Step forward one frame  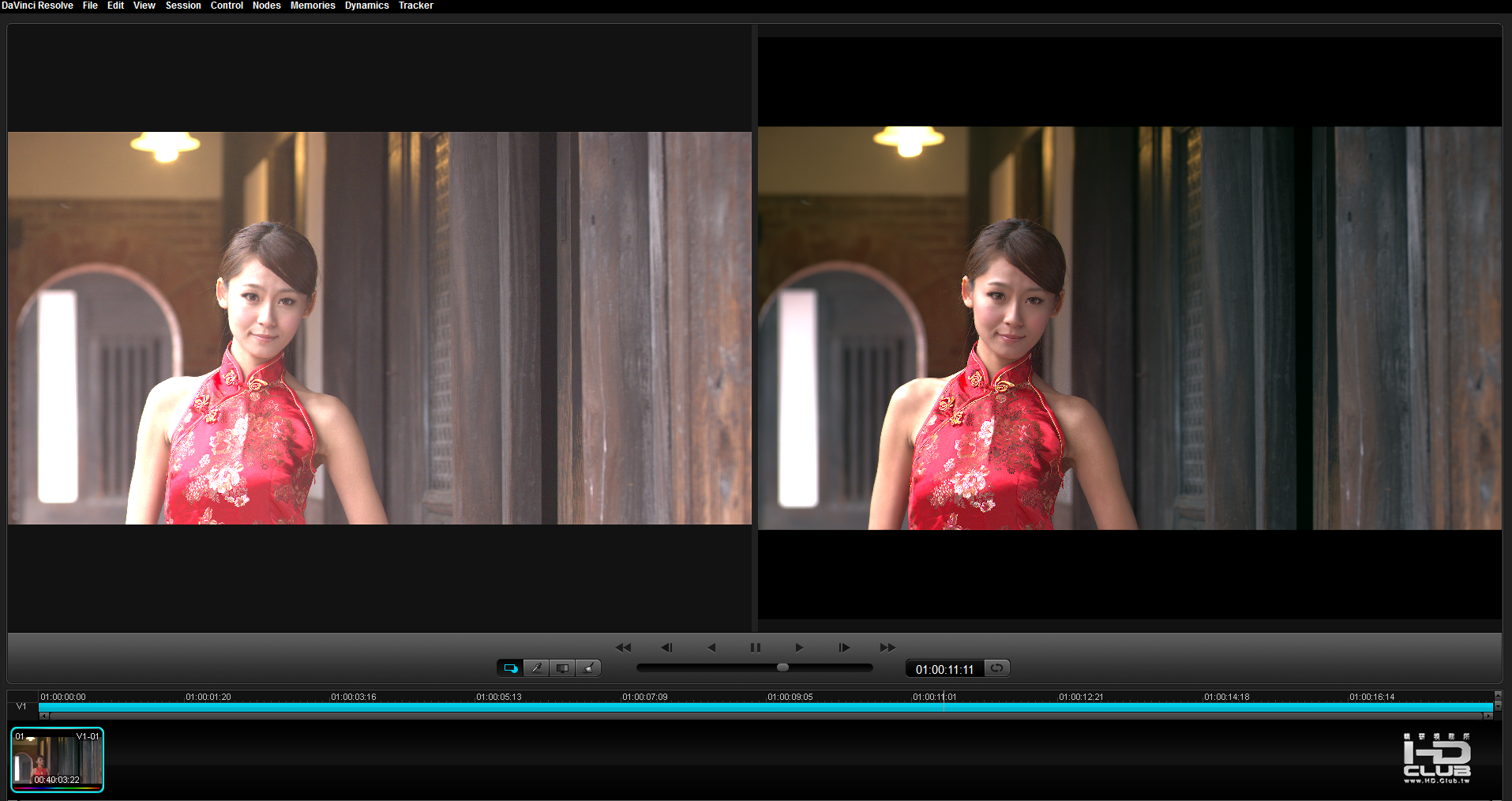tap(844, 648)
